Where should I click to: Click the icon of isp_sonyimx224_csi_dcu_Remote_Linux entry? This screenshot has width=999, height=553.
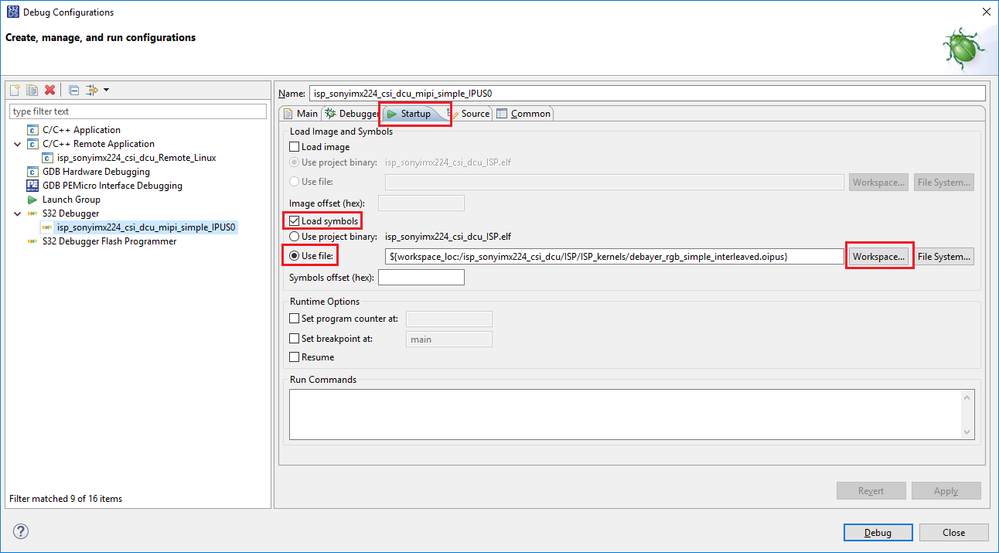click(47, 158)
